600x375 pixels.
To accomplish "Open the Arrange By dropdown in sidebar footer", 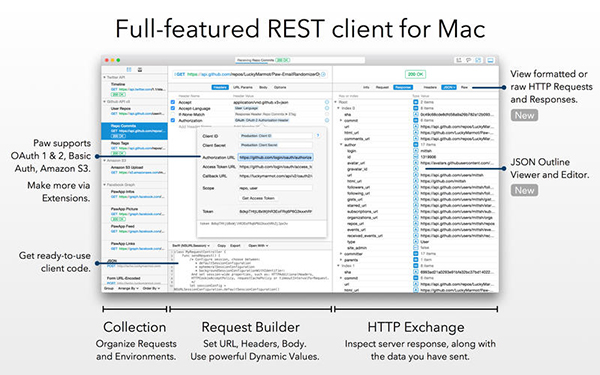I will 128,288.
